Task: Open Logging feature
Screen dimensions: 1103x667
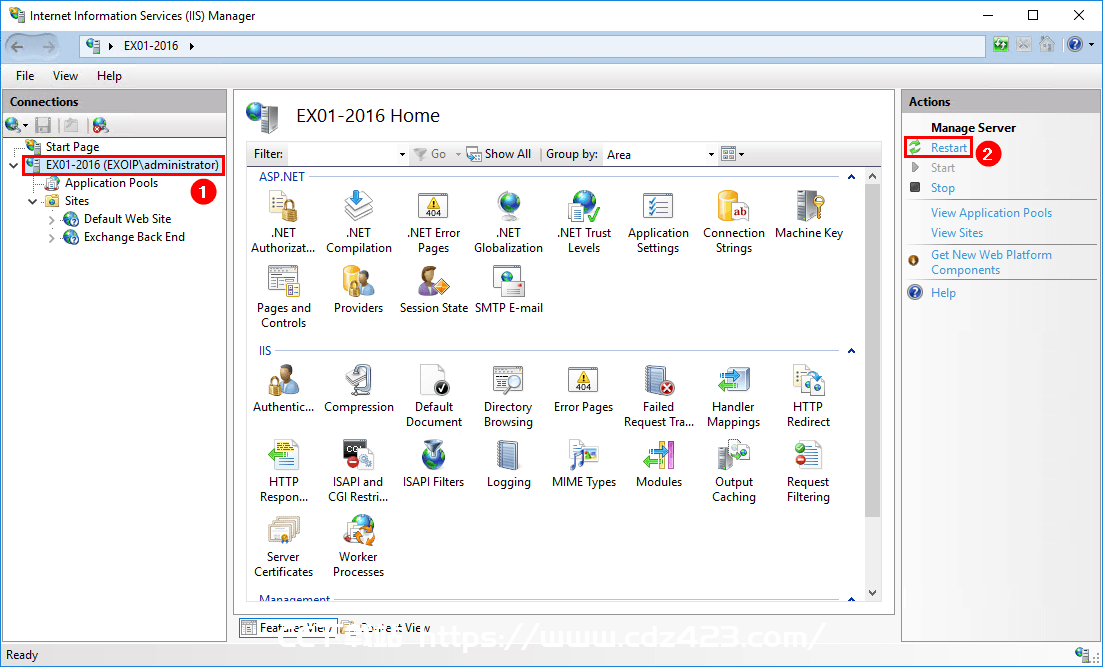Action: click(509, 464)
